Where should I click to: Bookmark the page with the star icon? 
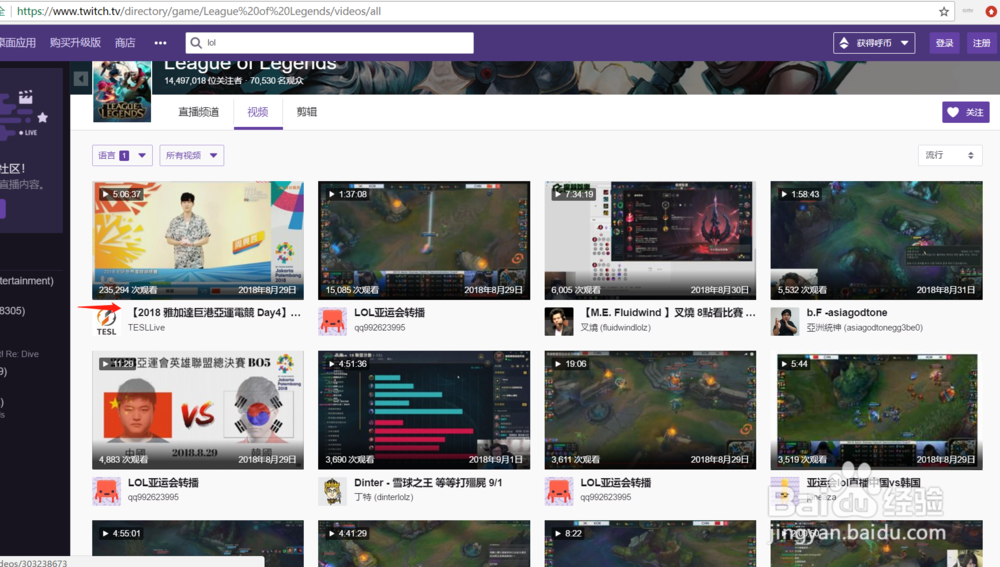tap(944, 11)
